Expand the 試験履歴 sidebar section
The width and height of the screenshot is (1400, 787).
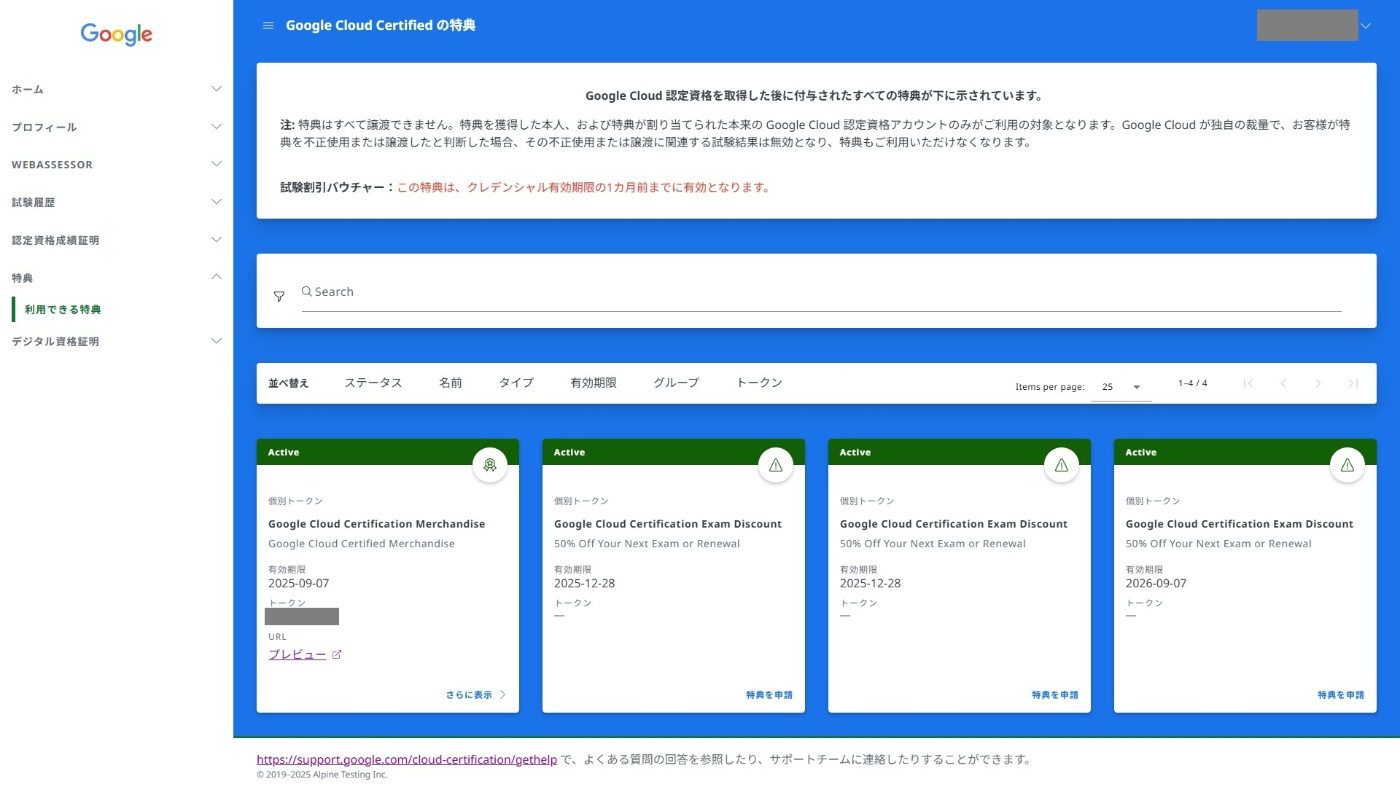(x=117, y=202)
